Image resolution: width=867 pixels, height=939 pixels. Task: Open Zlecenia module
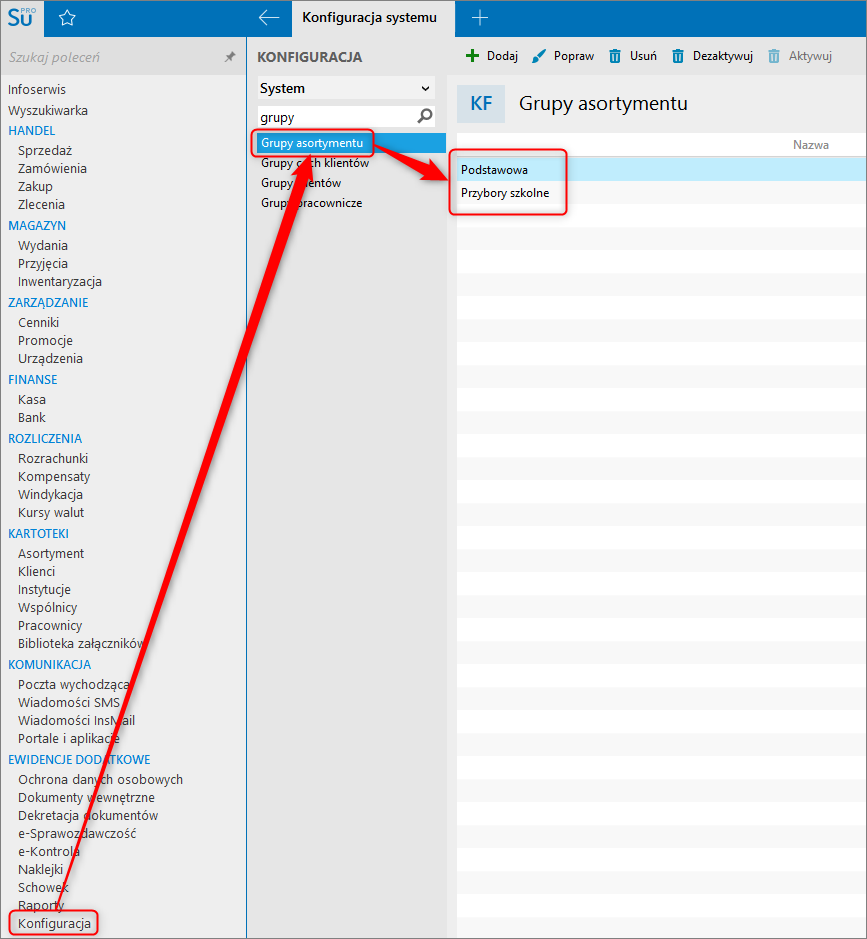point(41,204)
